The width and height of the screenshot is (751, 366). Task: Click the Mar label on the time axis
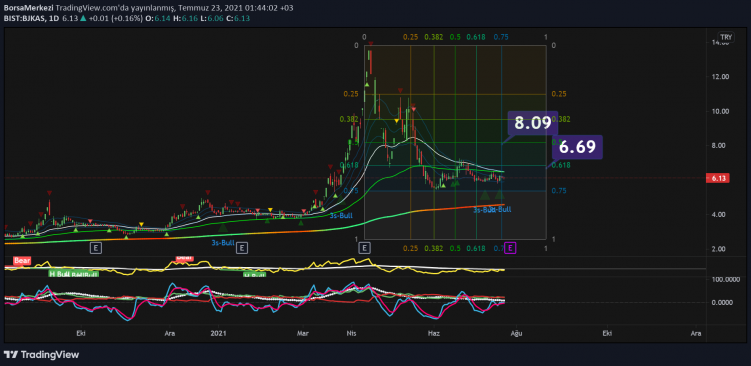click(x=302, y=333)
